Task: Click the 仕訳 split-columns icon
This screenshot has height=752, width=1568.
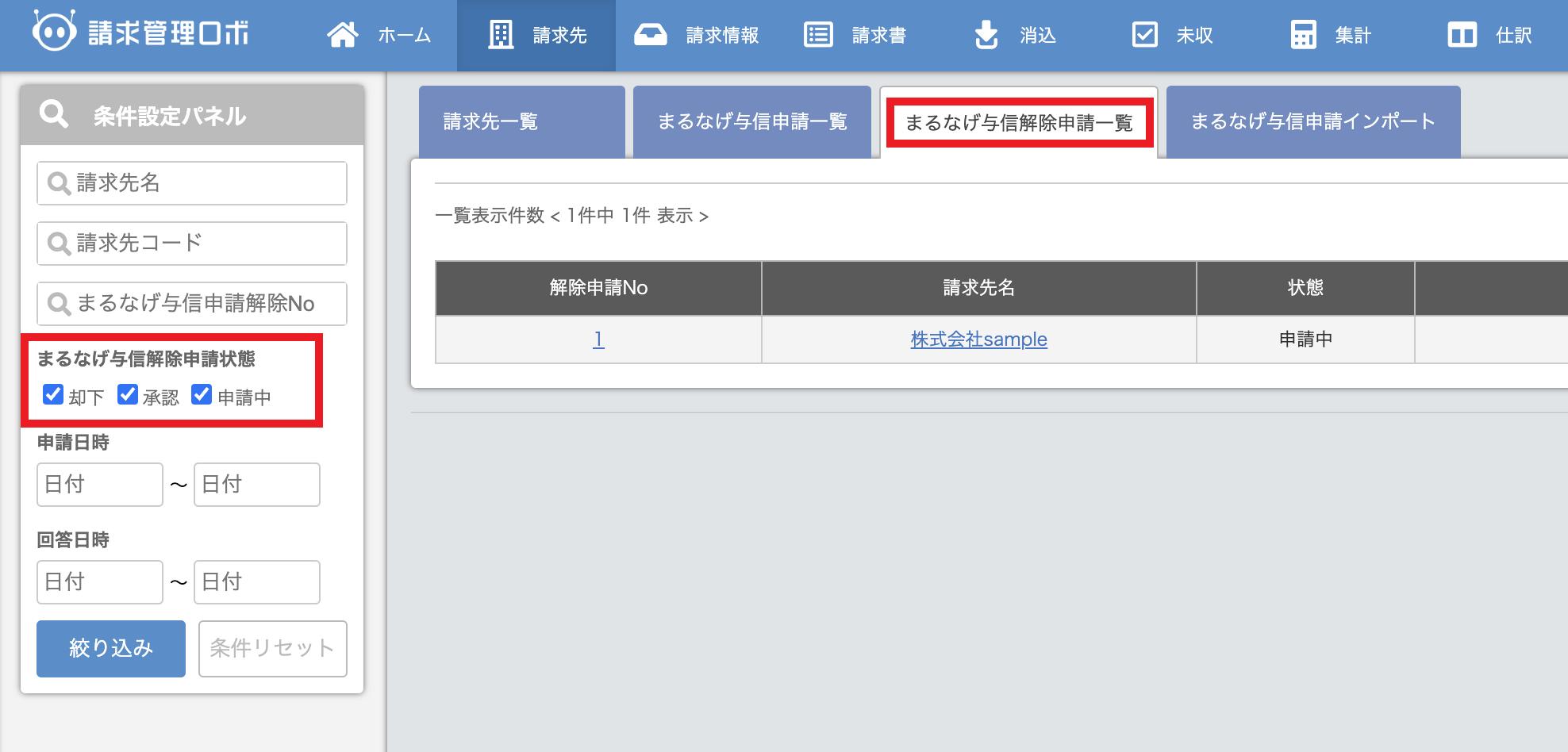Action: (x=1462, y=35)
